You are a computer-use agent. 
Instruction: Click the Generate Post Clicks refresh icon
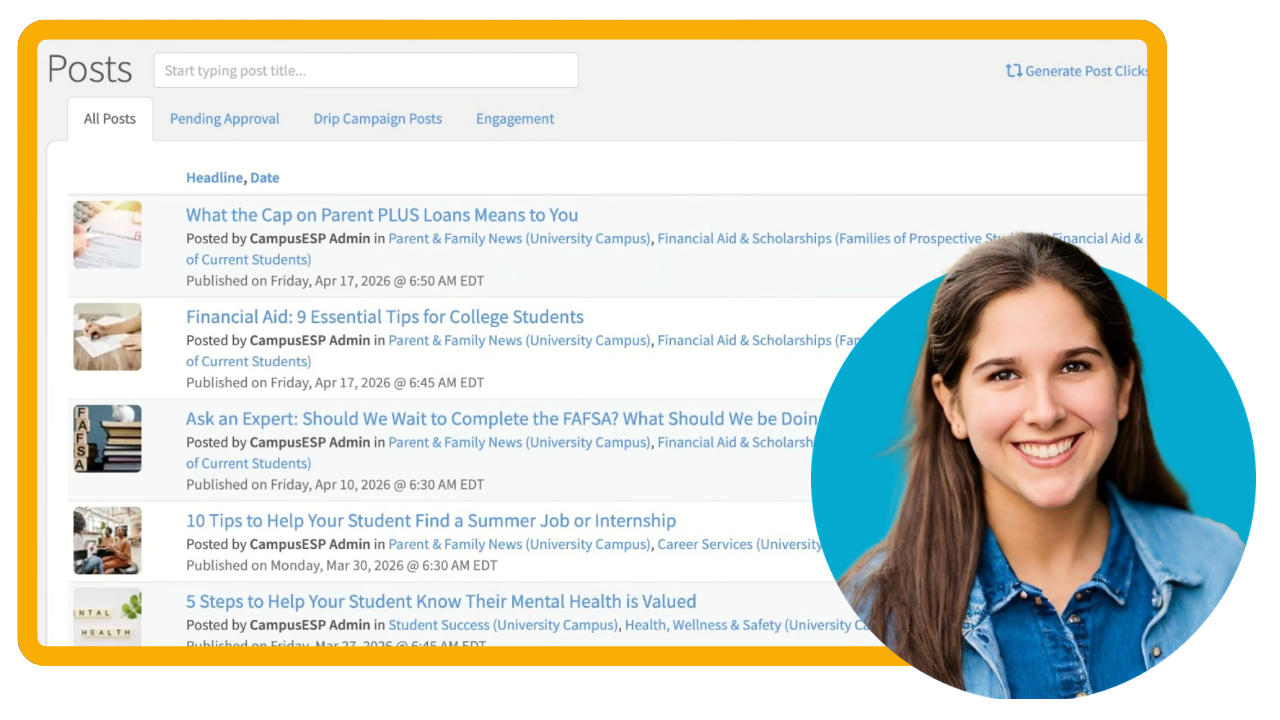click(x=1013, y=71)
